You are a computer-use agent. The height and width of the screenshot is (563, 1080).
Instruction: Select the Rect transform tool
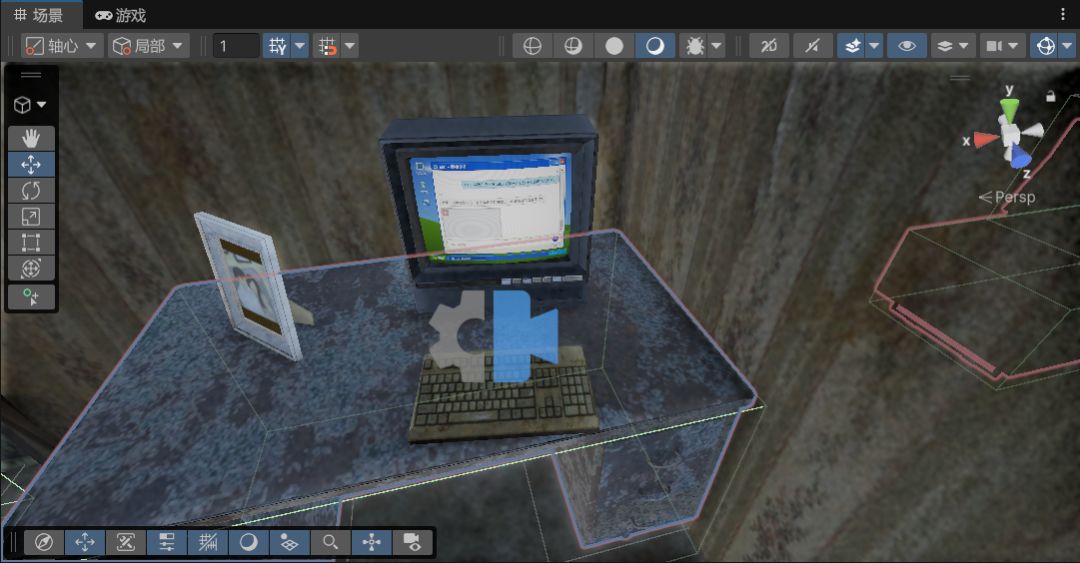tap(31, 243)
